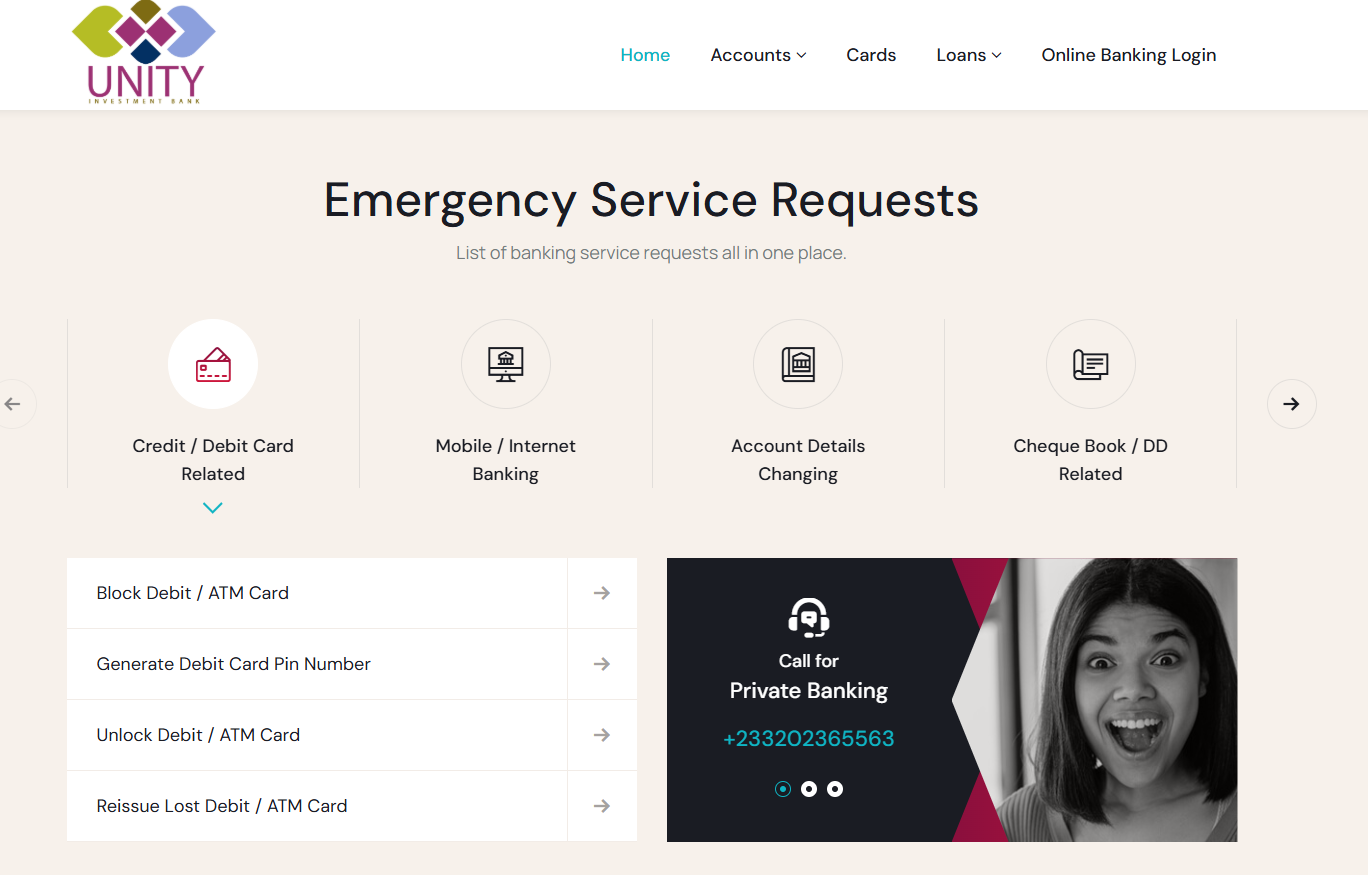Screen dimensions: 1368x875
Task: Click arrow next to Generate Debit Card Pin
Action: click(602, 664)
